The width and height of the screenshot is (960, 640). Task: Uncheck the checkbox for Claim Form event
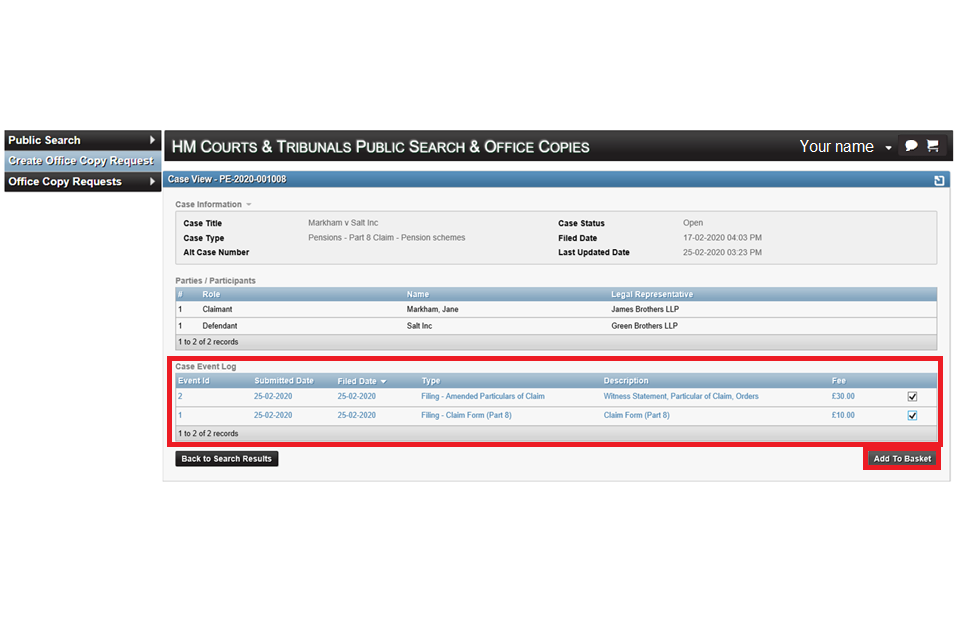(912, 416)
